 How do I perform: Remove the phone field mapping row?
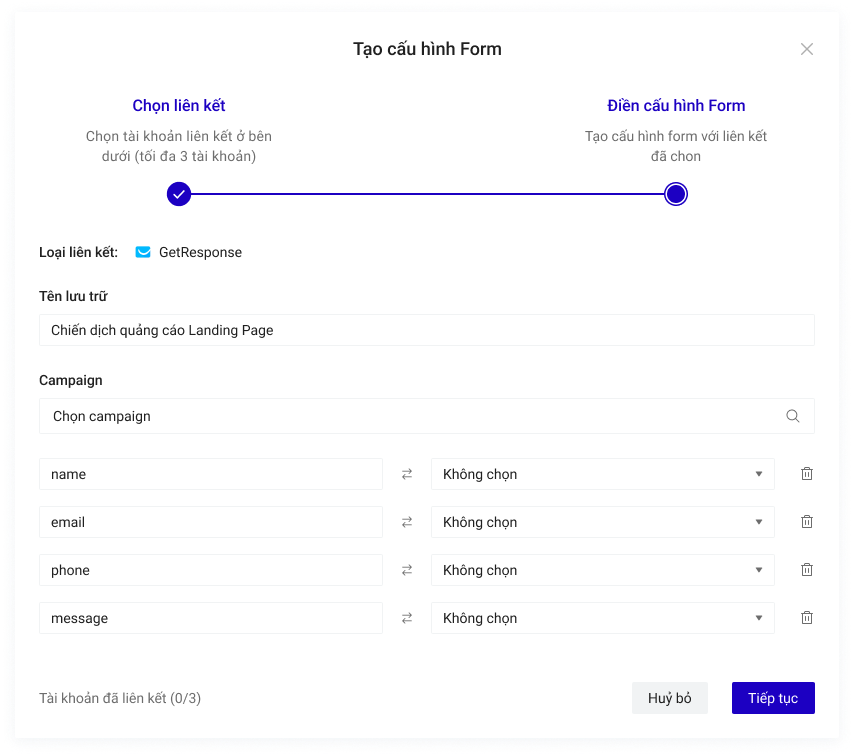click(806, 570)
